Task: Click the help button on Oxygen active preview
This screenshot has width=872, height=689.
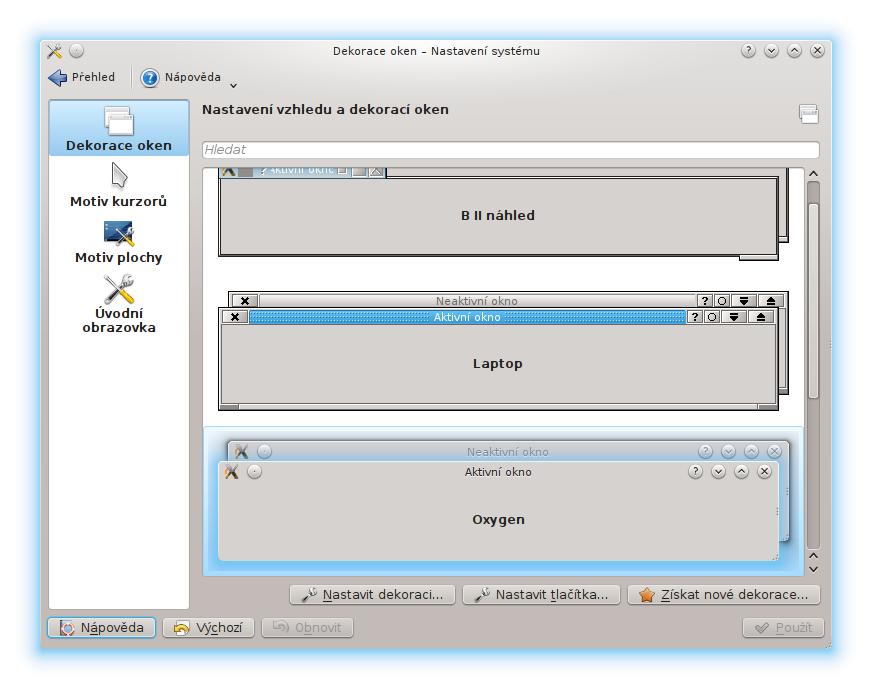Action: 695,472
